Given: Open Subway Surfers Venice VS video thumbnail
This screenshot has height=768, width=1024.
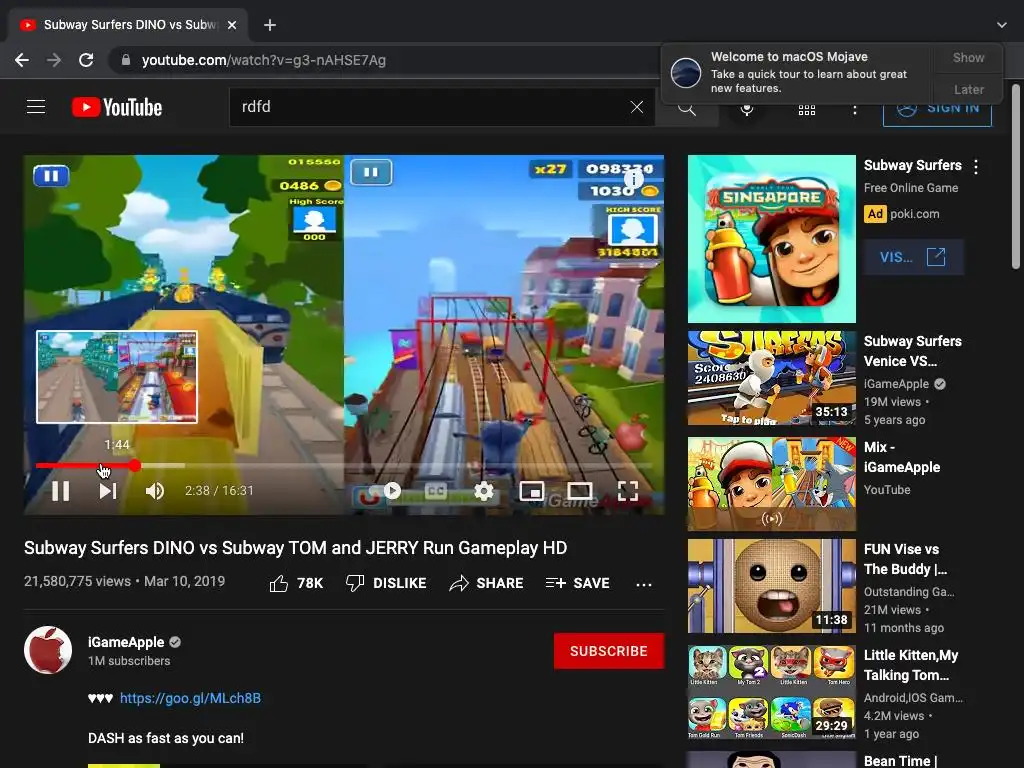Looking at the screenshot, I should coord(771,378).
